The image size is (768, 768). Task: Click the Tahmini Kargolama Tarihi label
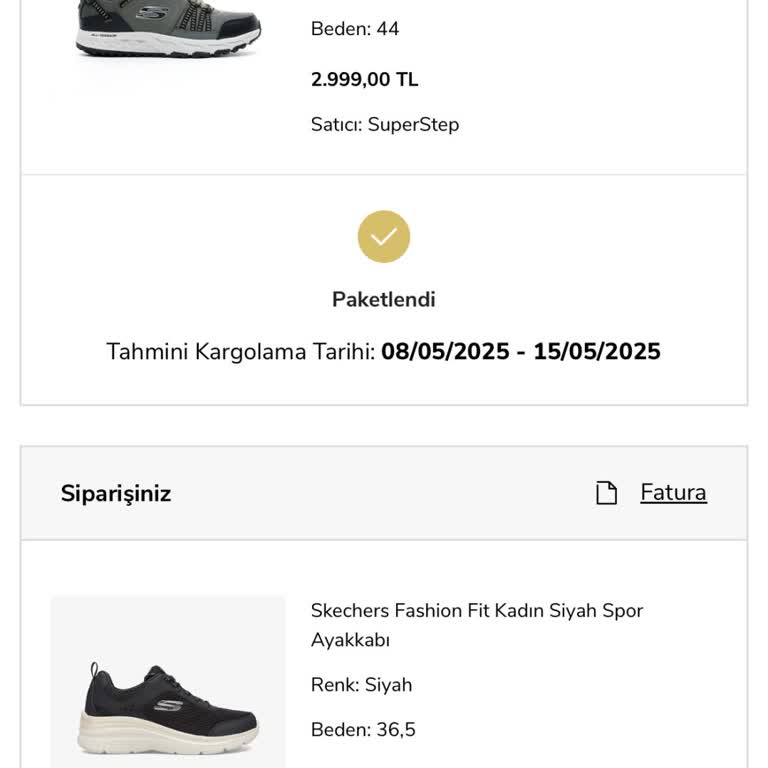(241, 352)
